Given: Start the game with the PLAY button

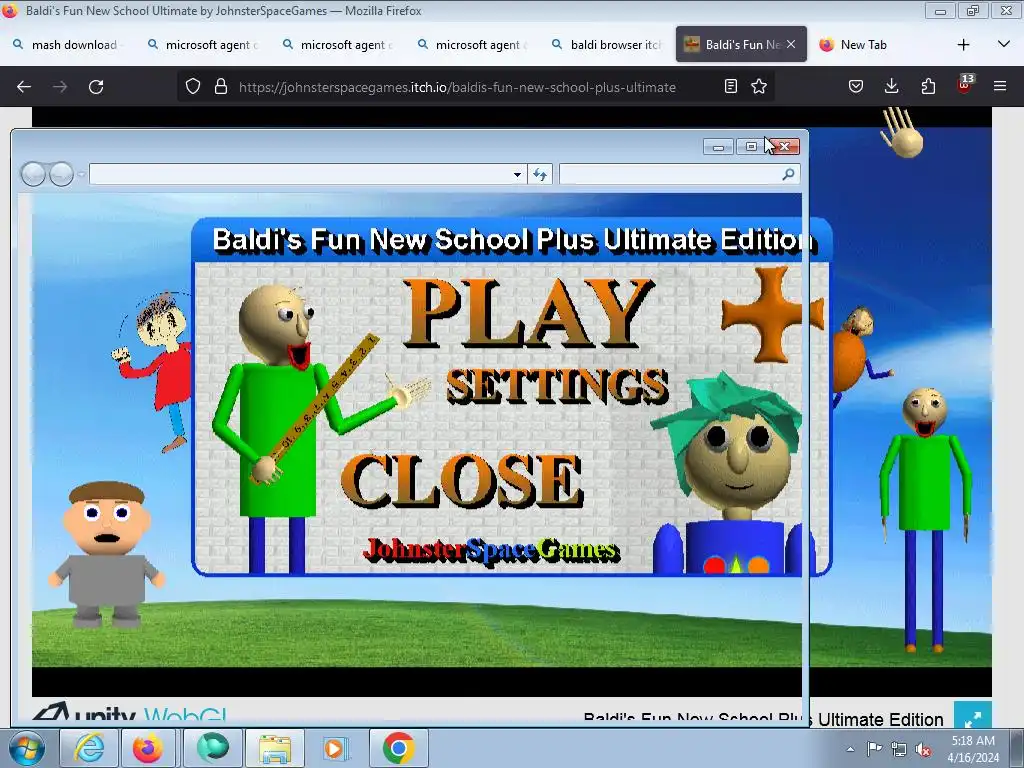Looking at the screenshot, I should [x=529, y=313].
